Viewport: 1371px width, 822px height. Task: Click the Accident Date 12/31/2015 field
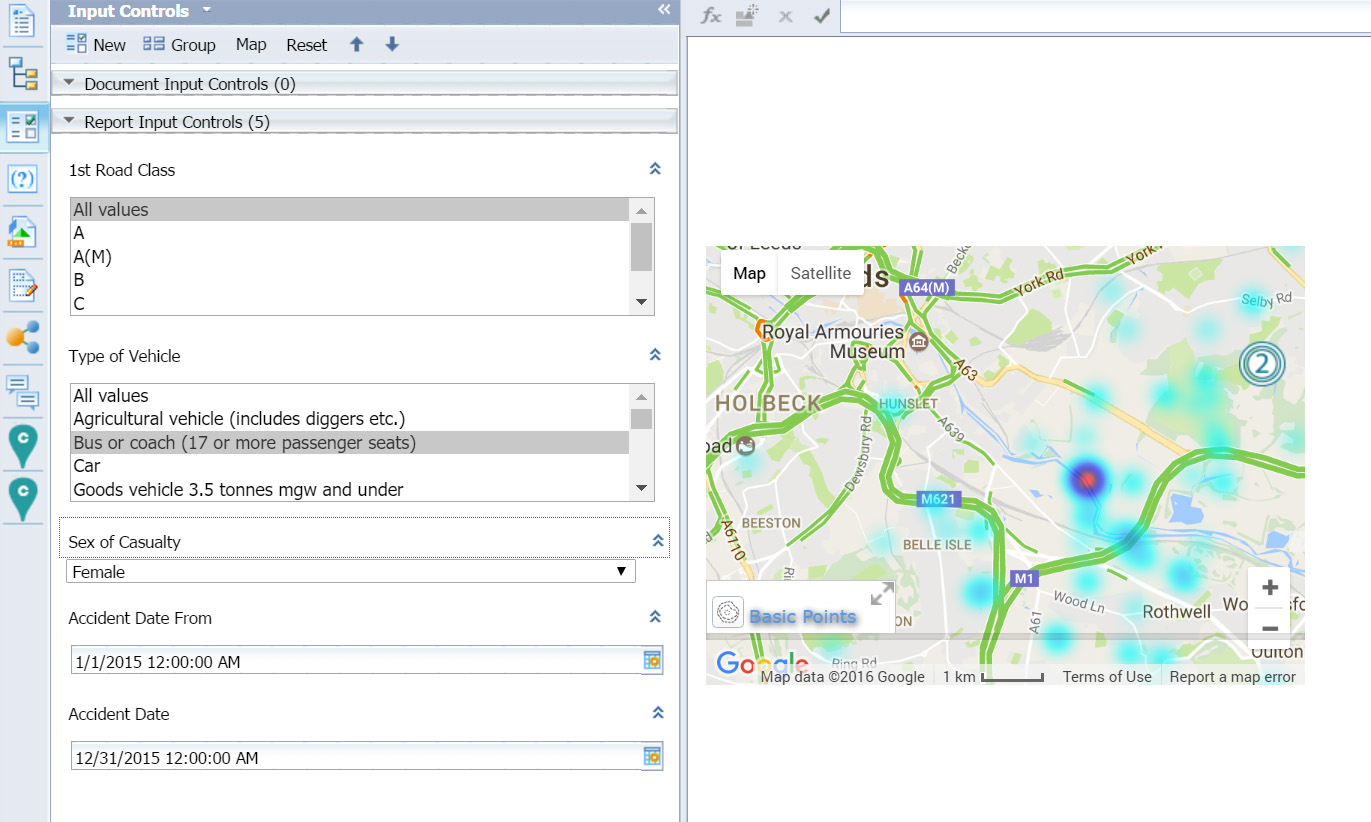(356, 757)
